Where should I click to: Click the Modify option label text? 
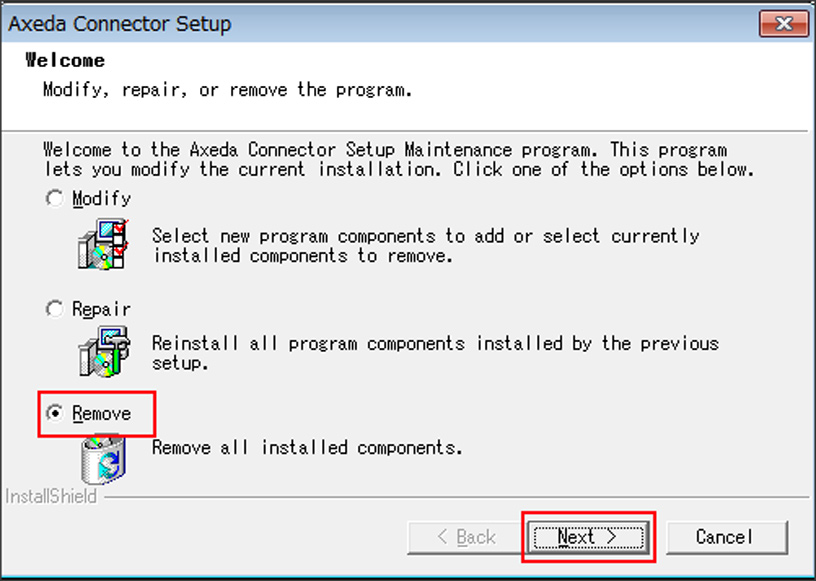[x=101, y=199]
